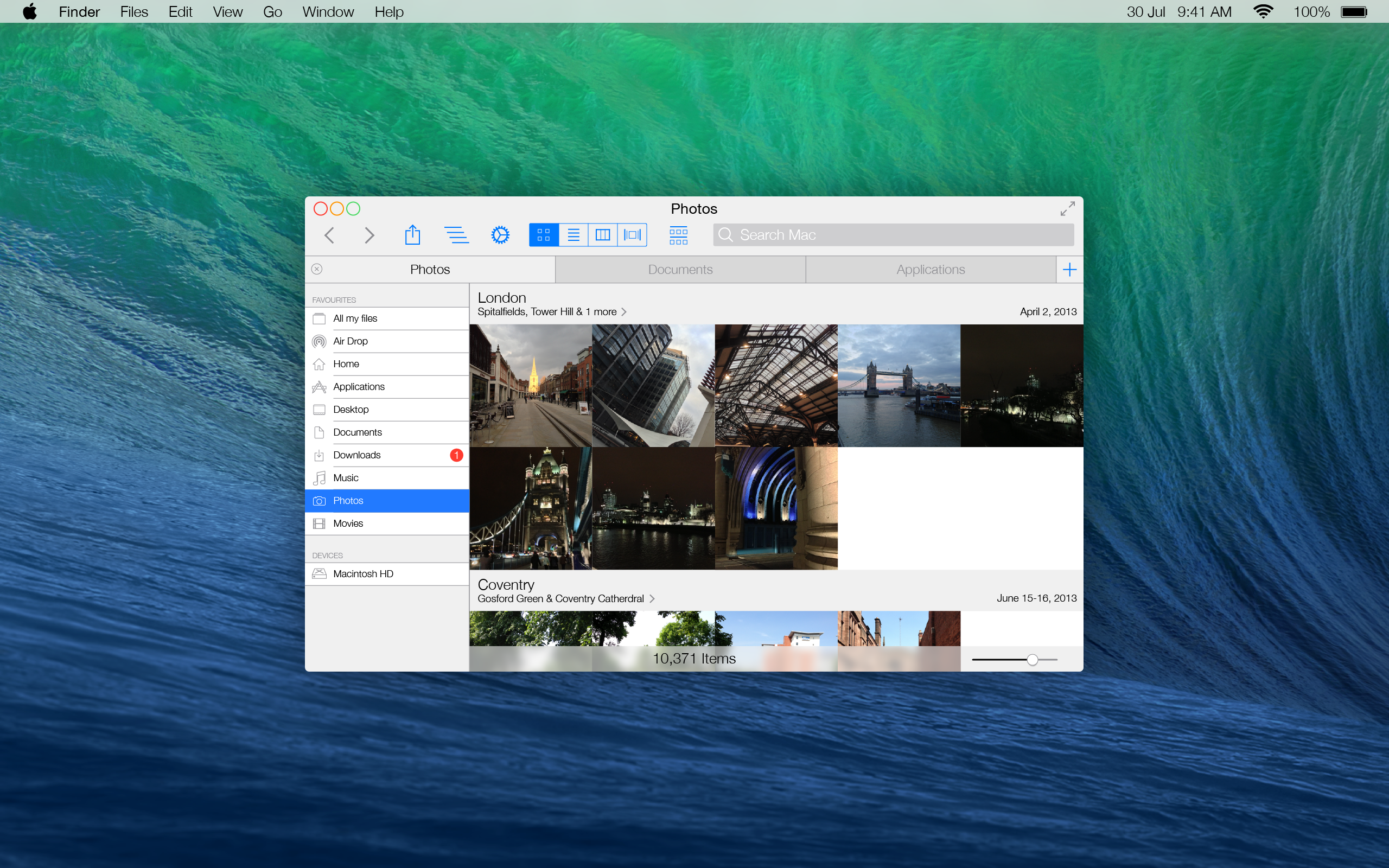
Task: Open the Documents tab
Action: click(x=680, y=270)
